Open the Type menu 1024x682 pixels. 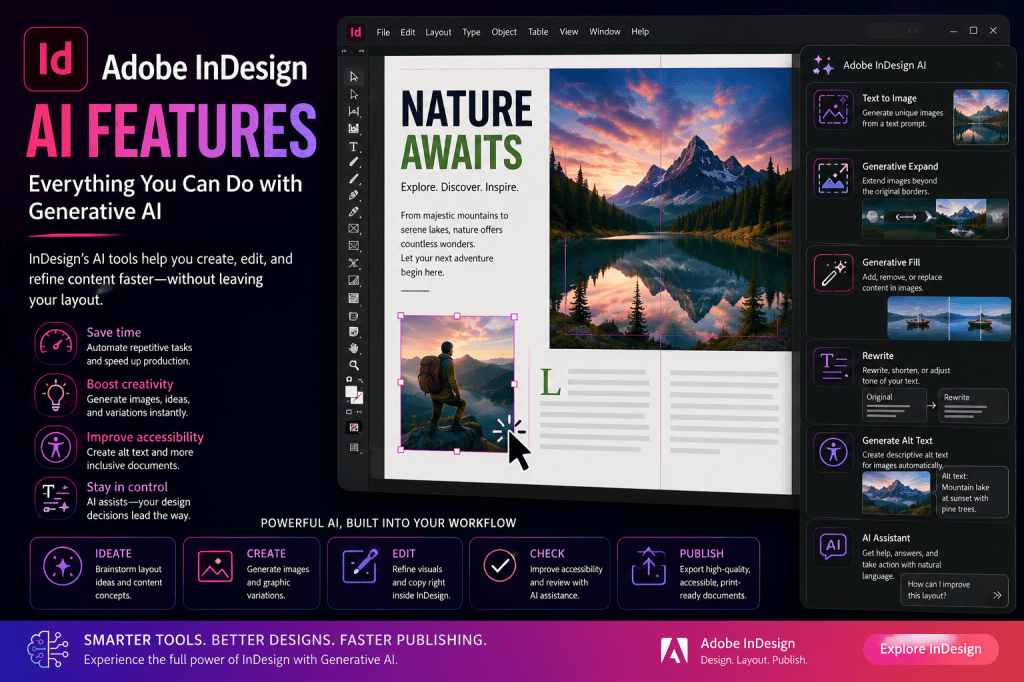pyautogui.click(x=471, y=32)
